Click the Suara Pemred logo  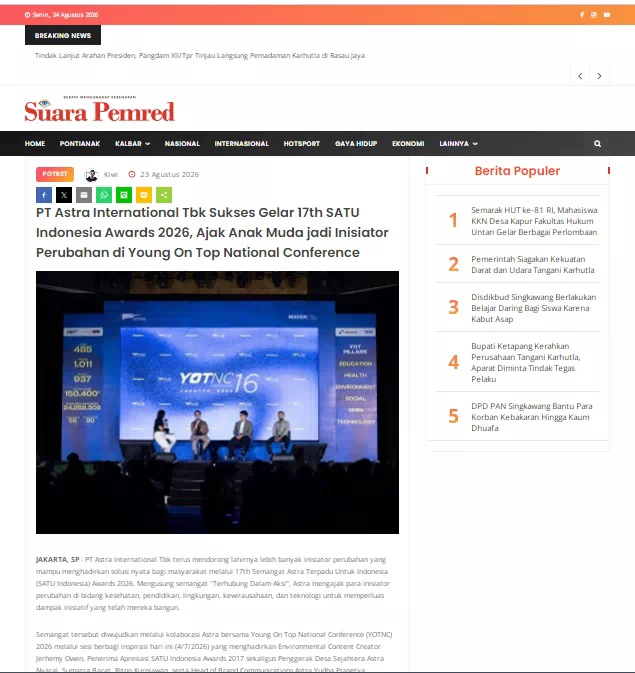(x=100, y=109)
